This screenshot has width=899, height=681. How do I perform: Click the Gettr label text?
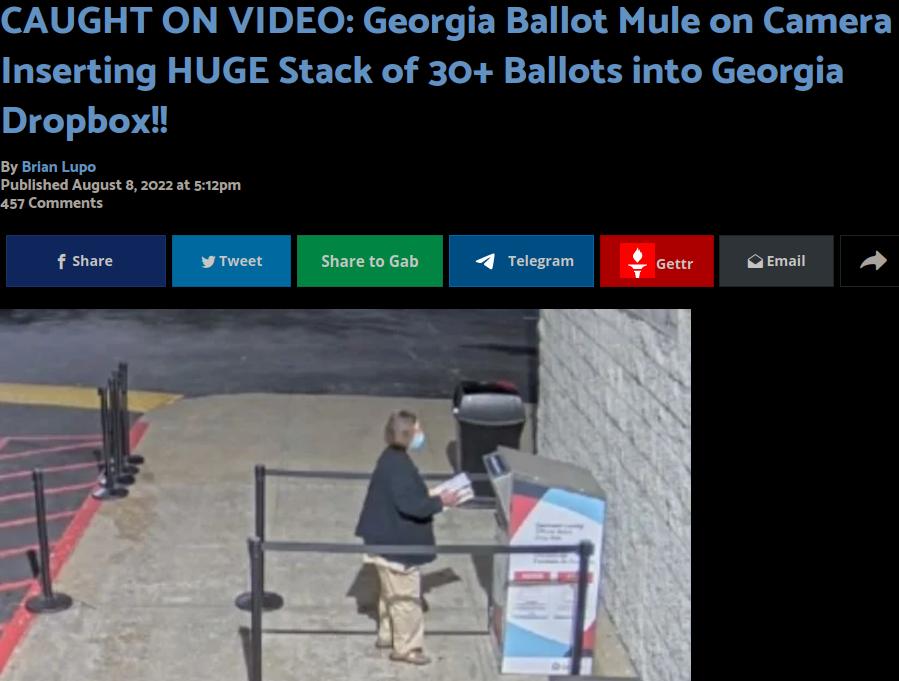click(674, 264)
